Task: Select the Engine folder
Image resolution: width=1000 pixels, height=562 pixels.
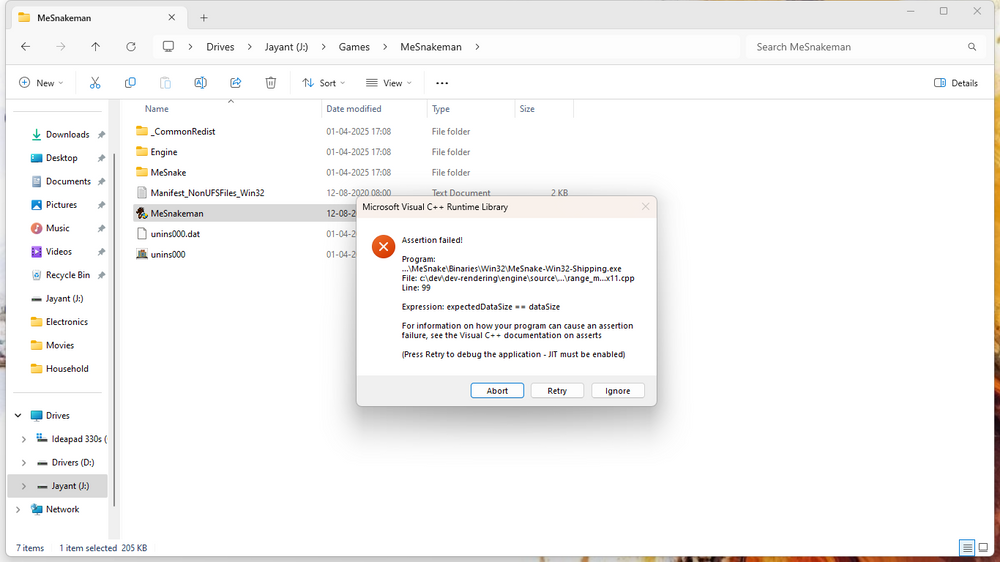Action: [164, 152]
